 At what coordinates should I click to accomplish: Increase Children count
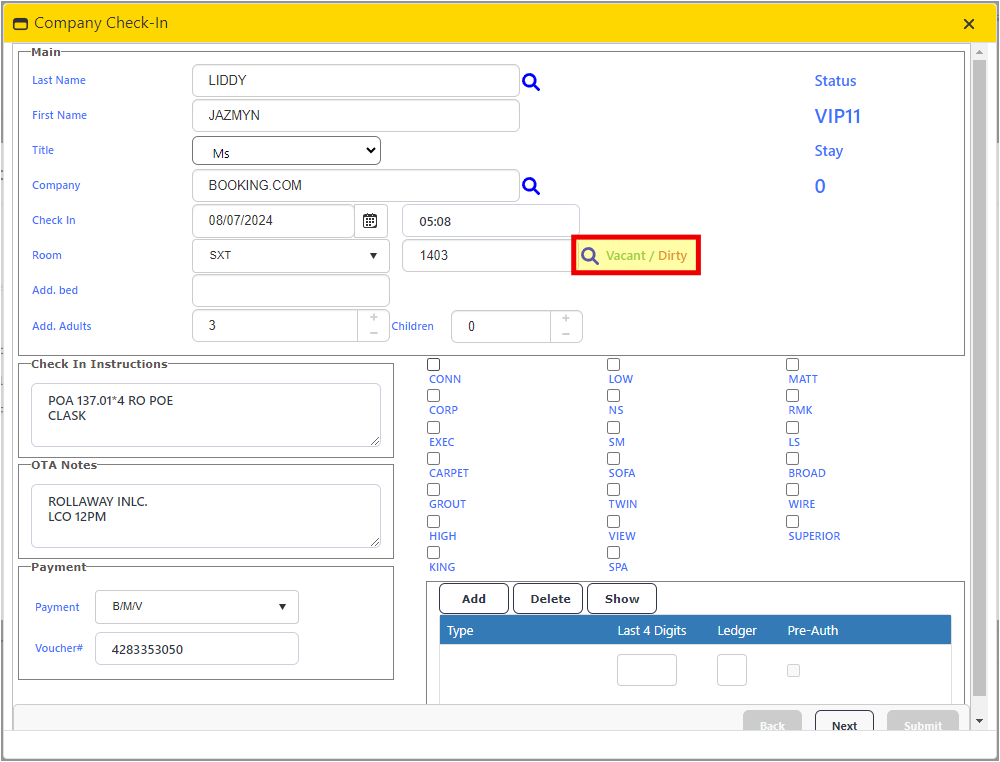[x=566, y=318]
